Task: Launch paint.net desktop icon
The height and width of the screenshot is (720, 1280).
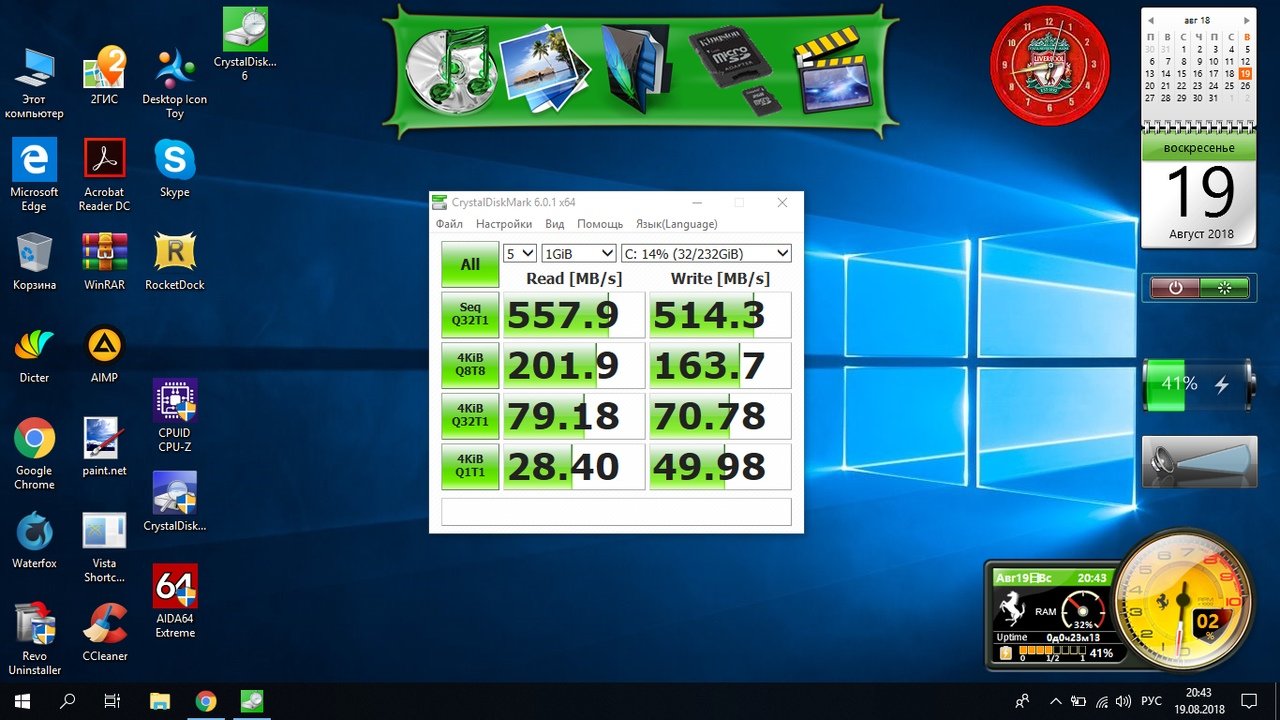Action: (x=104, y=447)
